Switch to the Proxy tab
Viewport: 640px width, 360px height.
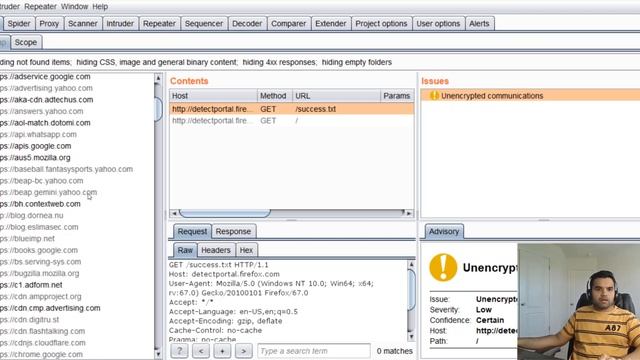49,24
